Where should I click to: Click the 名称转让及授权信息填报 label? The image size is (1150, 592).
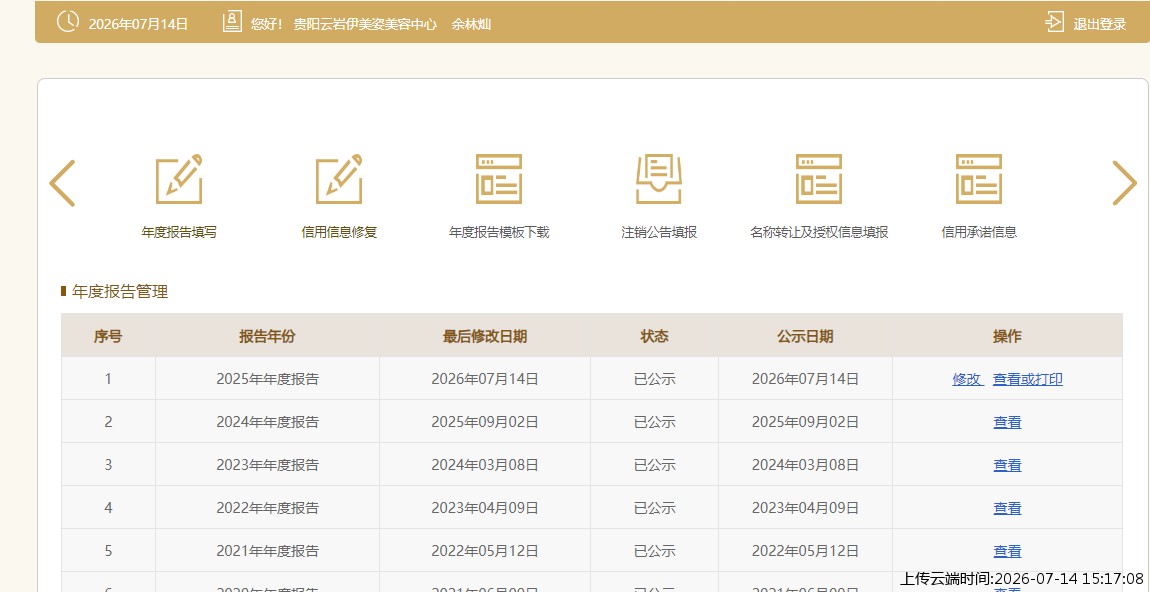(x=818, y=233)
